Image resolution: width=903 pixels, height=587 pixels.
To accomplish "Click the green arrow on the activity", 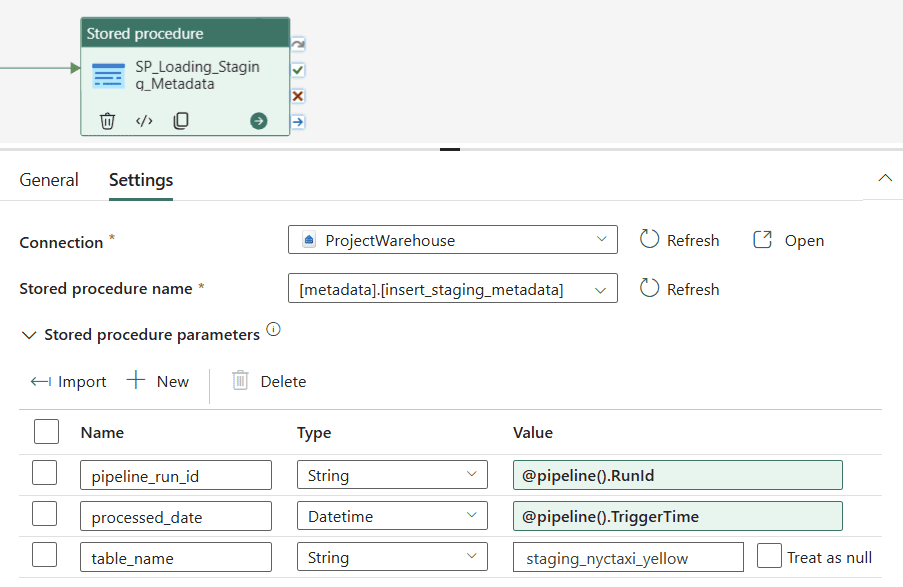I will coord(259,121).
